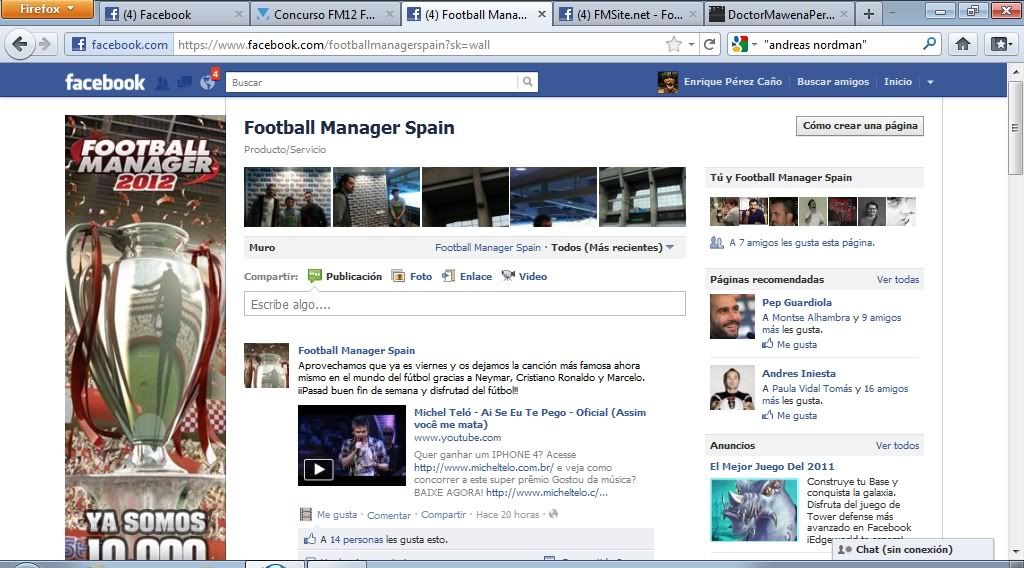This screenshot has height=568, width=1024.
Task: Open the account dropdown arrow next to Inicio
Action: 930,82
